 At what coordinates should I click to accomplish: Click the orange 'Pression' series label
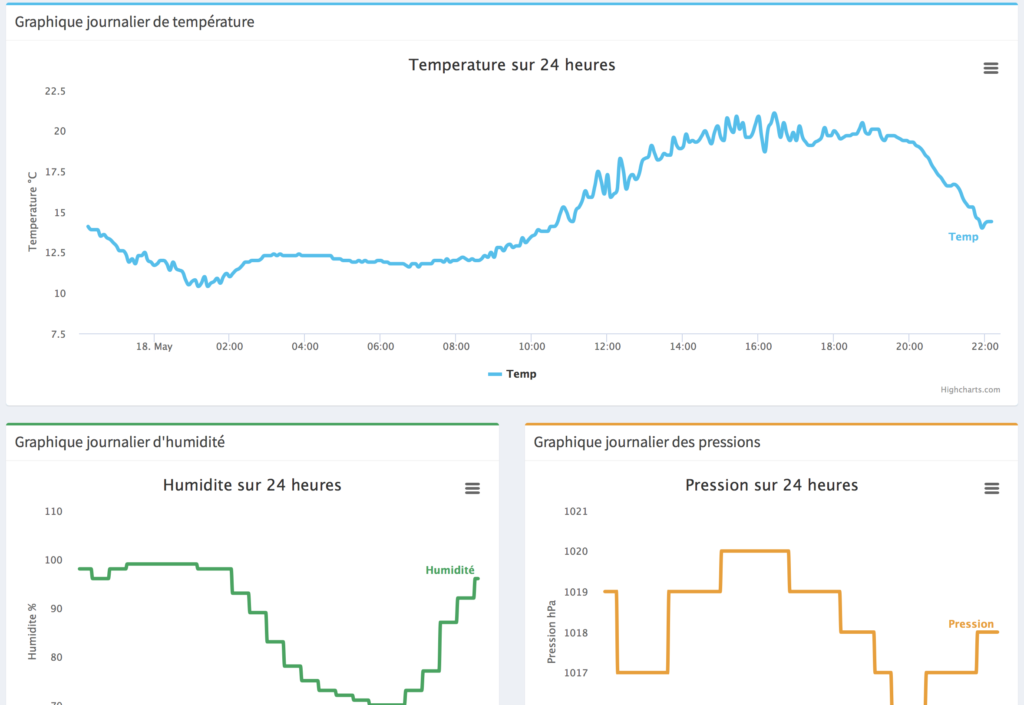[x=971, y=624]
